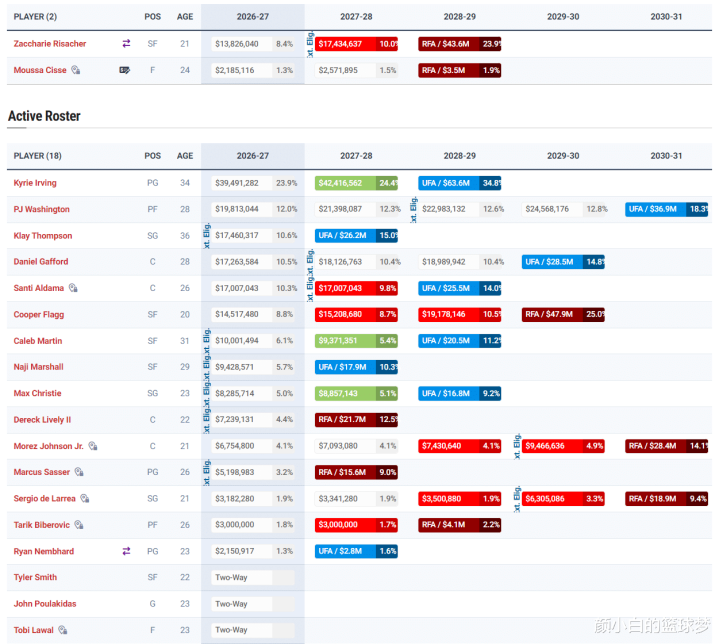Select the 2028-29 column header in Active Roster
Image resolution: width=719 pixels, height=644 pixels.
(x=459, y=156)
